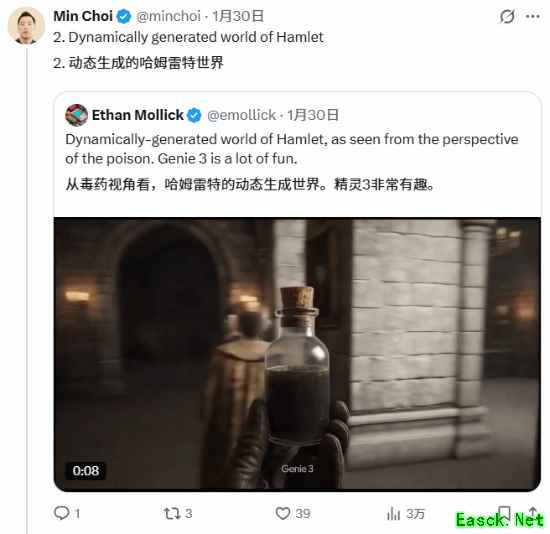Like the tweet with the heart icon
550x534 pixels.
click(x=282, y=514)
